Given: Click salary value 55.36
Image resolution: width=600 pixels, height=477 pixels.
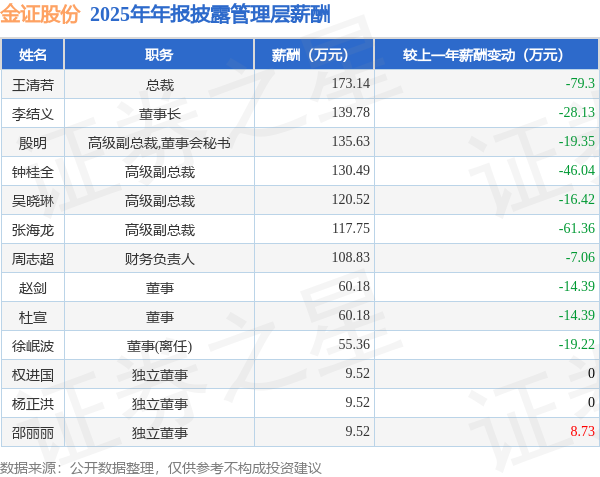Looking at the screenshot, I should (x=354, y=344).
